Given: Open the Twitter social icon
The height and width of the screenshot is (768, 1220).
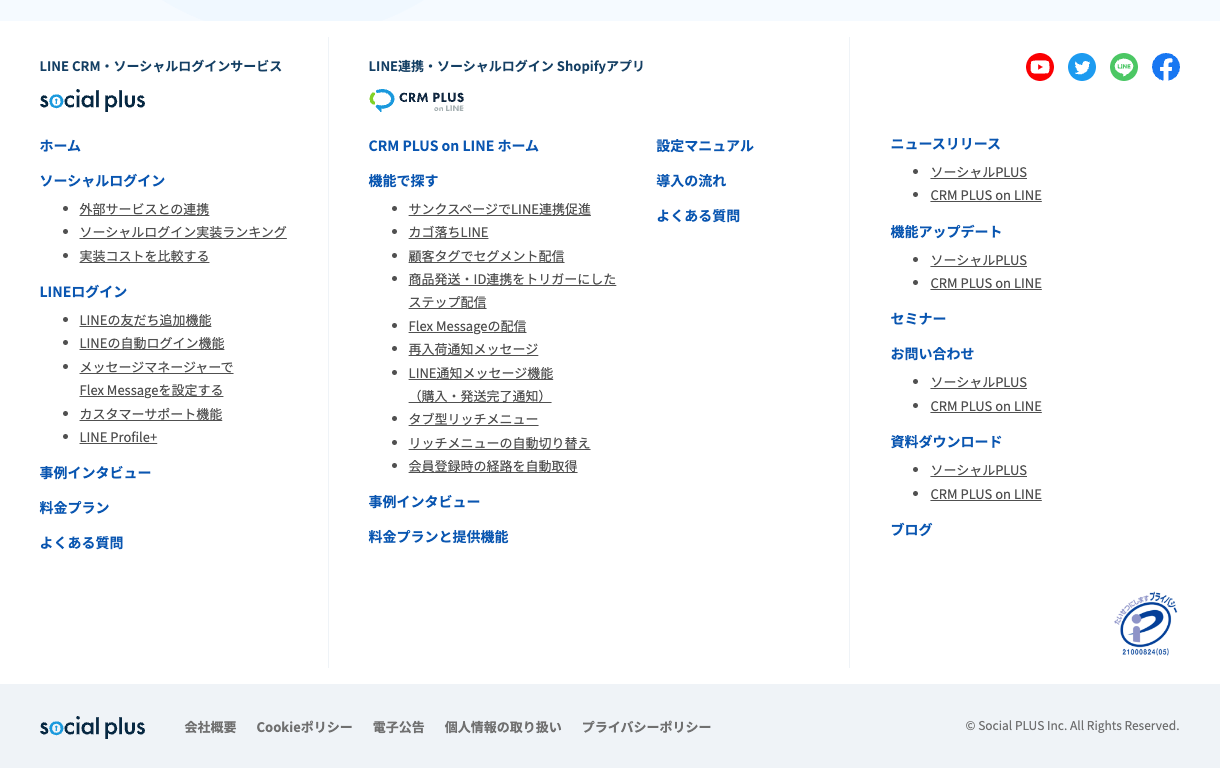Looking at the screenshot, I should pyautogui.click(x=1082, y=67).
